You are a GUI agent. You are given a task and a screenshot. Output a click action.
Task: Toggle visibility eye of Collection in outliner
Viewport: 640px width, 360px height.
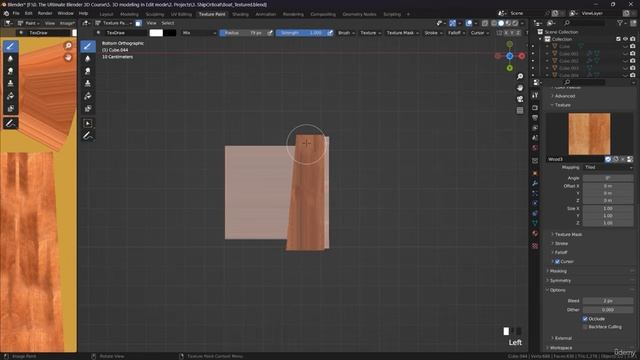(x=625, y=39)
